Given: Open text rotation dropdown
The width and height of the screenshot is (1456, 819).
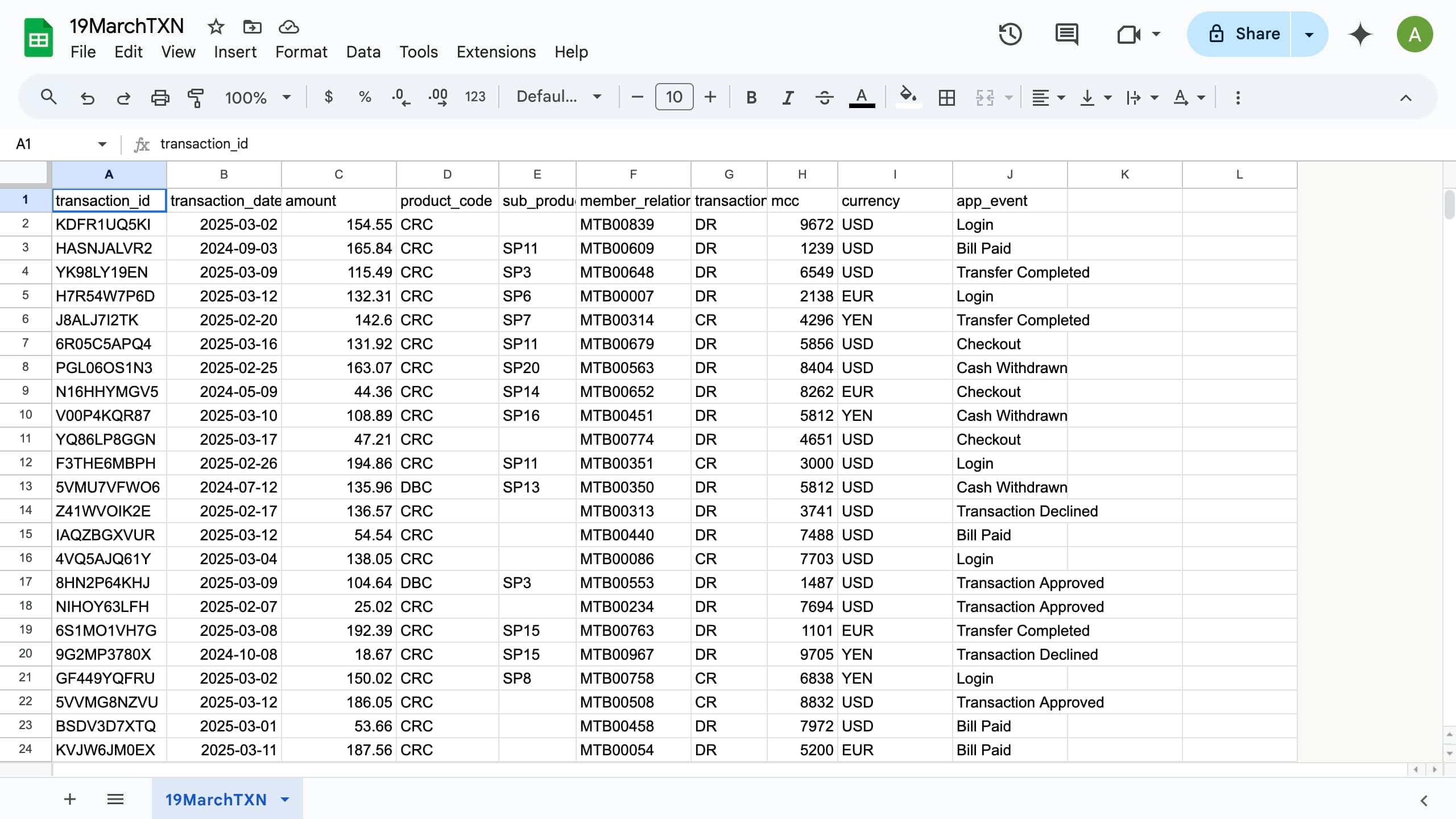Looking at the screenshot, I should 1189,98.
